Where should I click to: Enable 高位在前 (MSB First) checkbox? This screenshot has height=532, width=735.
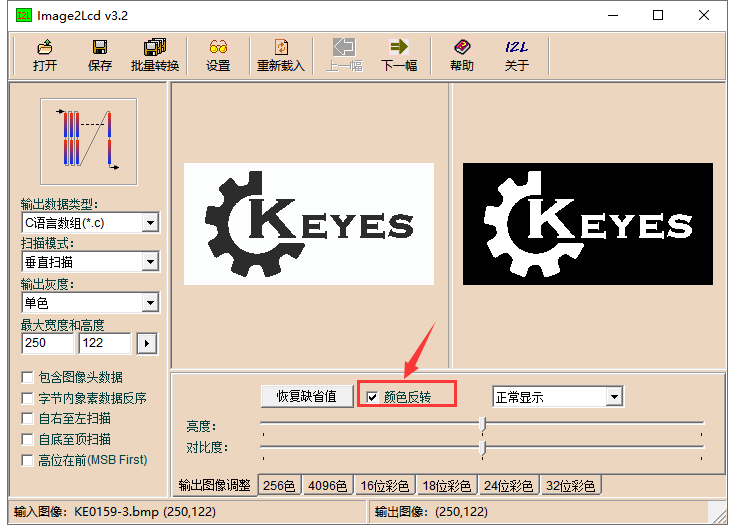28,460
